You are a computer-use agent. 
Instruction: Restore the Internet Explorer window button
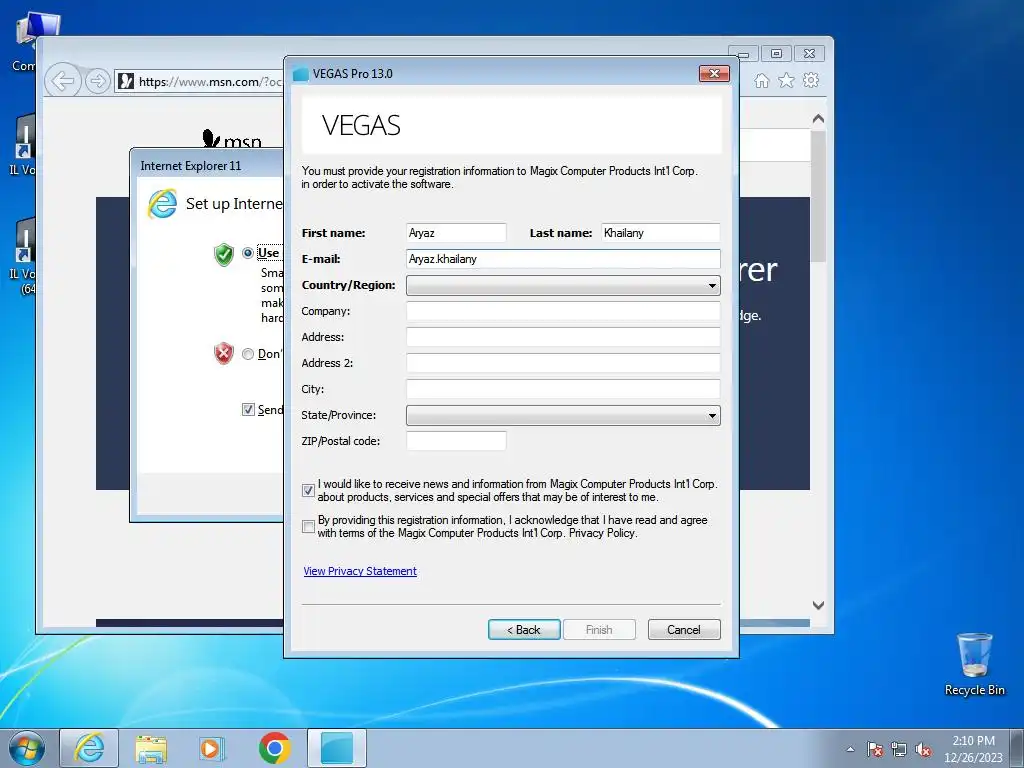(x=776, y=54)
